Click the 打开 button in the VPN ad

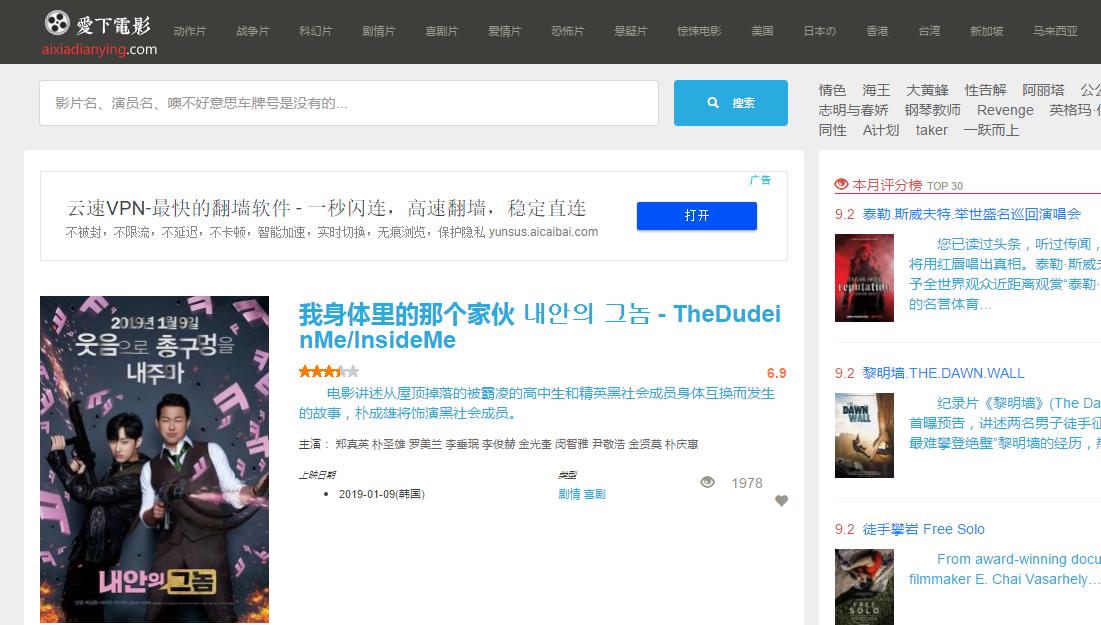click(x=696, y=216)
